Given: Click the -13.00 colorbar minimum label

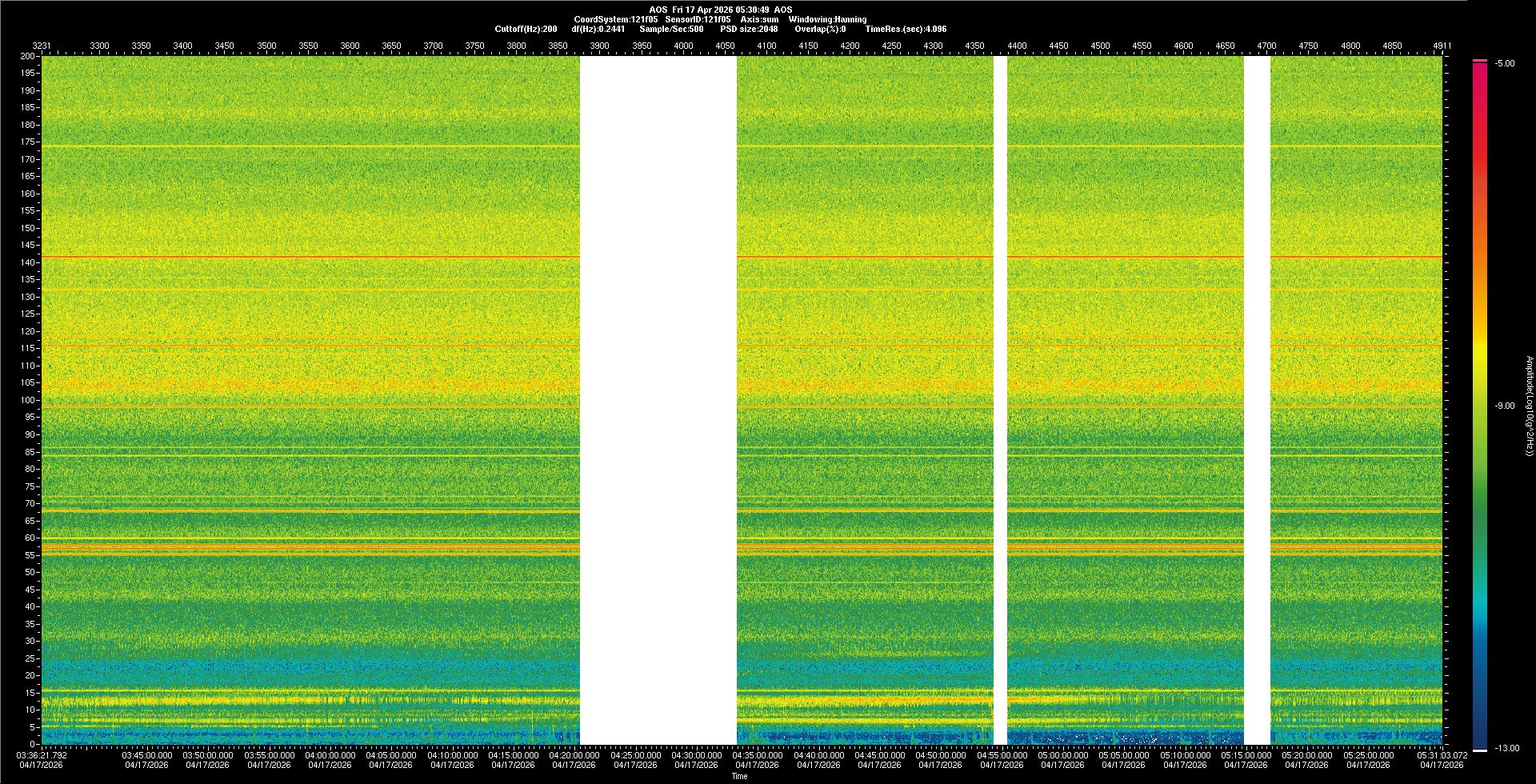Looking at the screenshot, I should 1506,749.
